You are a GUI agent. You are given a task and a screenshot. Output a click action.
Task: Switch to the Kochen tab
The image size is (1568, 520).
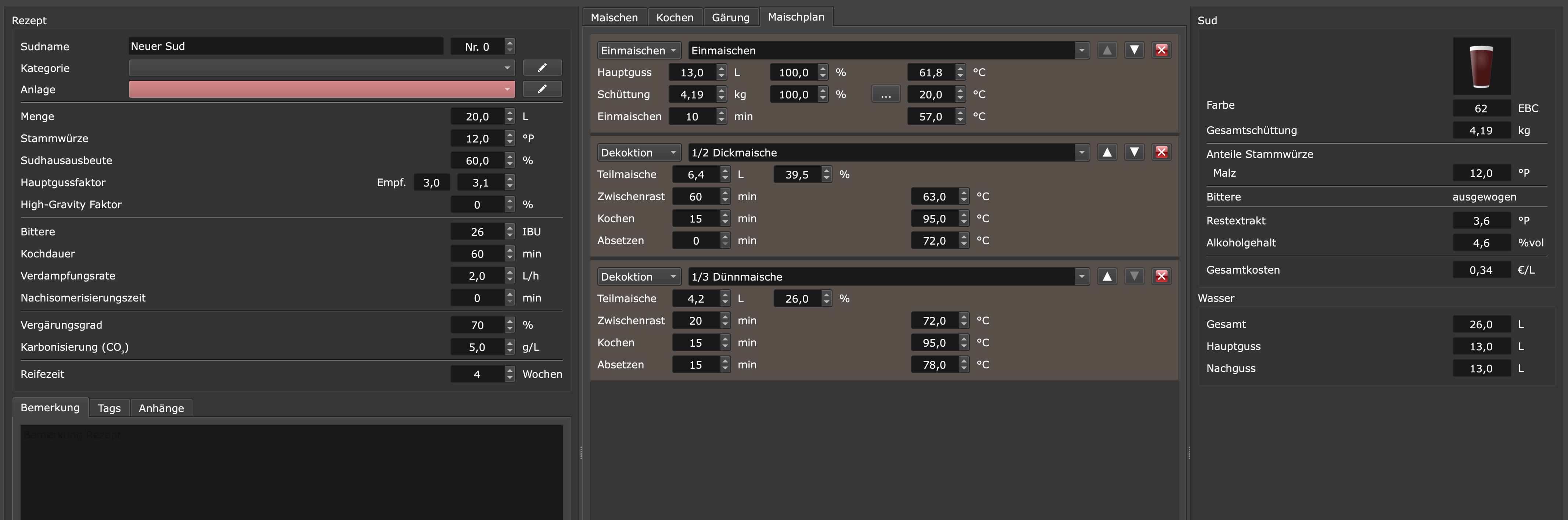pyautogui.click(x=675, y=18)
